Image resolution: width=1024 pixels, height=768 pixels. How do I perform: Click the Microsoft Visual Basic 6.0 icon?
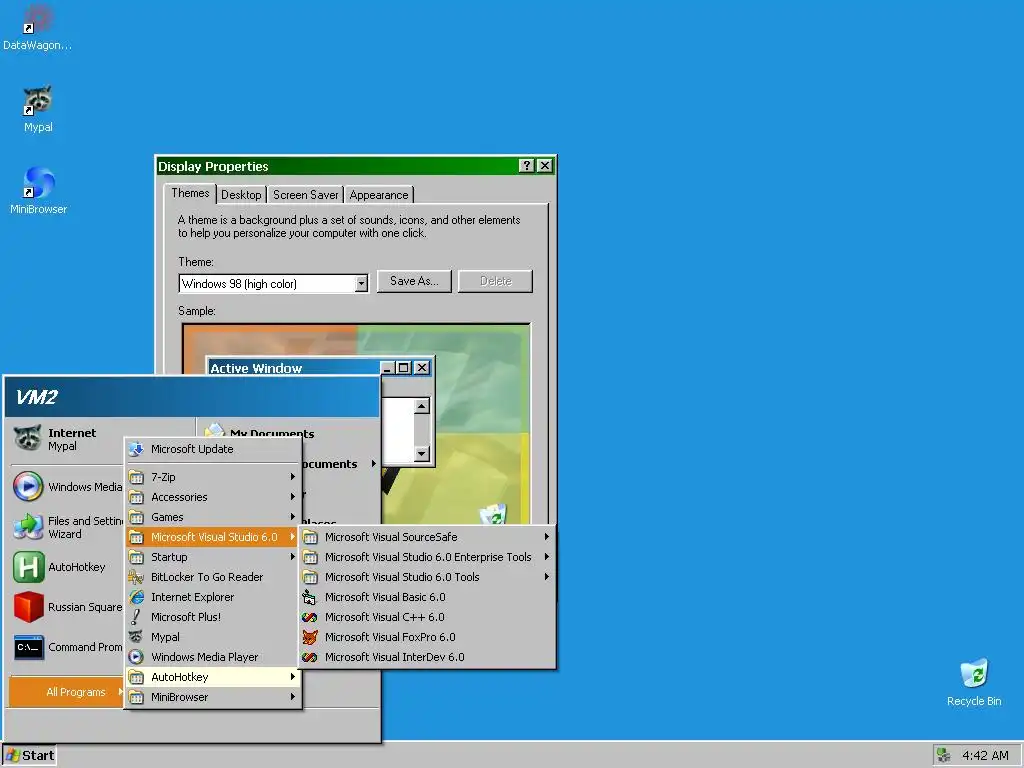click(310, 597)
